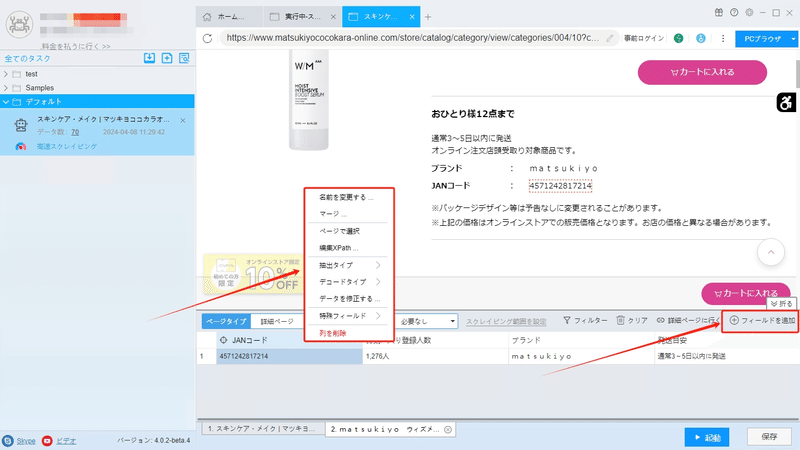Import task using download icon
This screenshot has width=800, height=450.
click(149, 58)
